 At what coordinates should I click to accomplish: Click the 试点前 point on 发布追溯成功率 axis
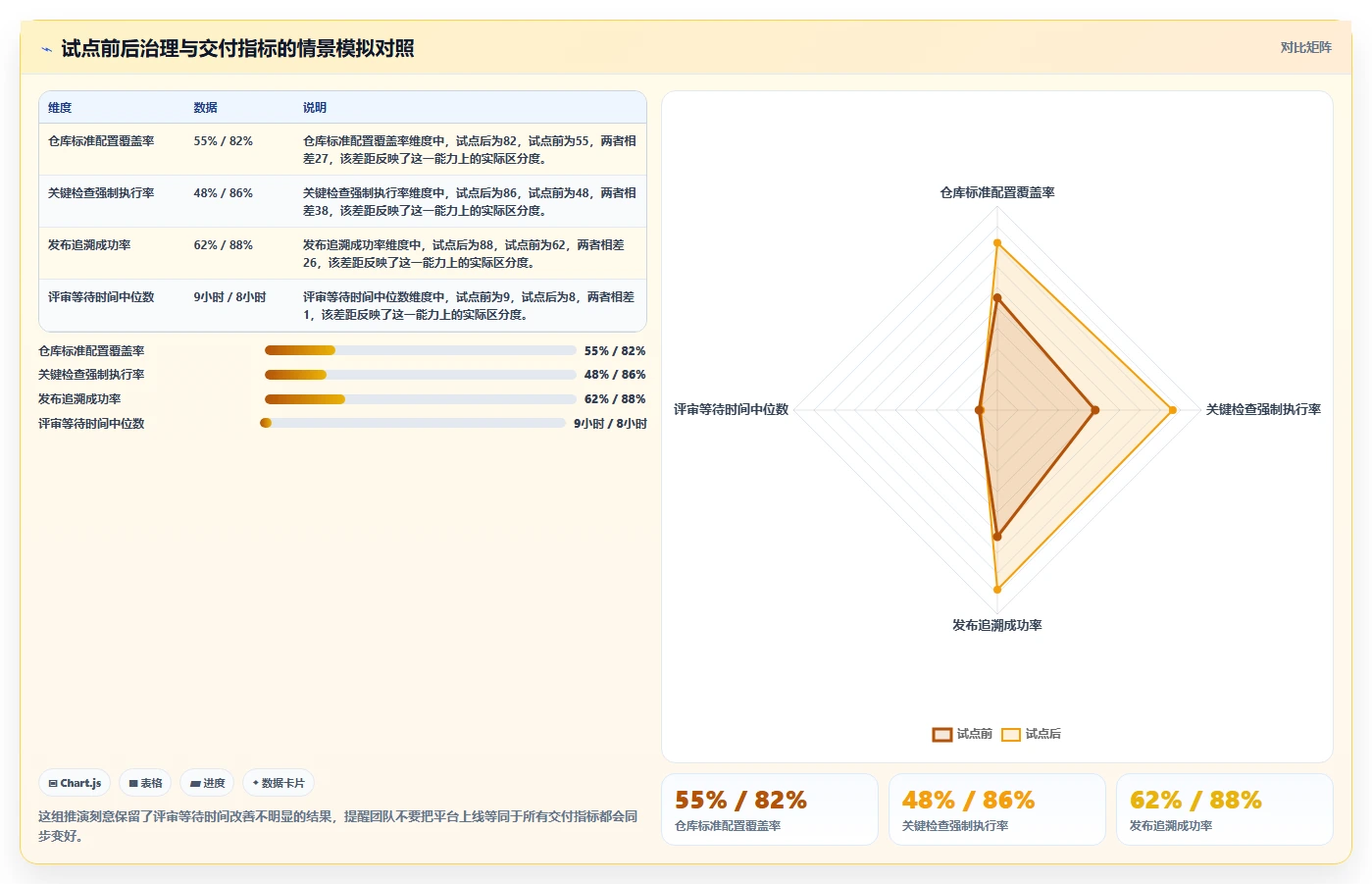pyautogui.click(x=997, y=537)
